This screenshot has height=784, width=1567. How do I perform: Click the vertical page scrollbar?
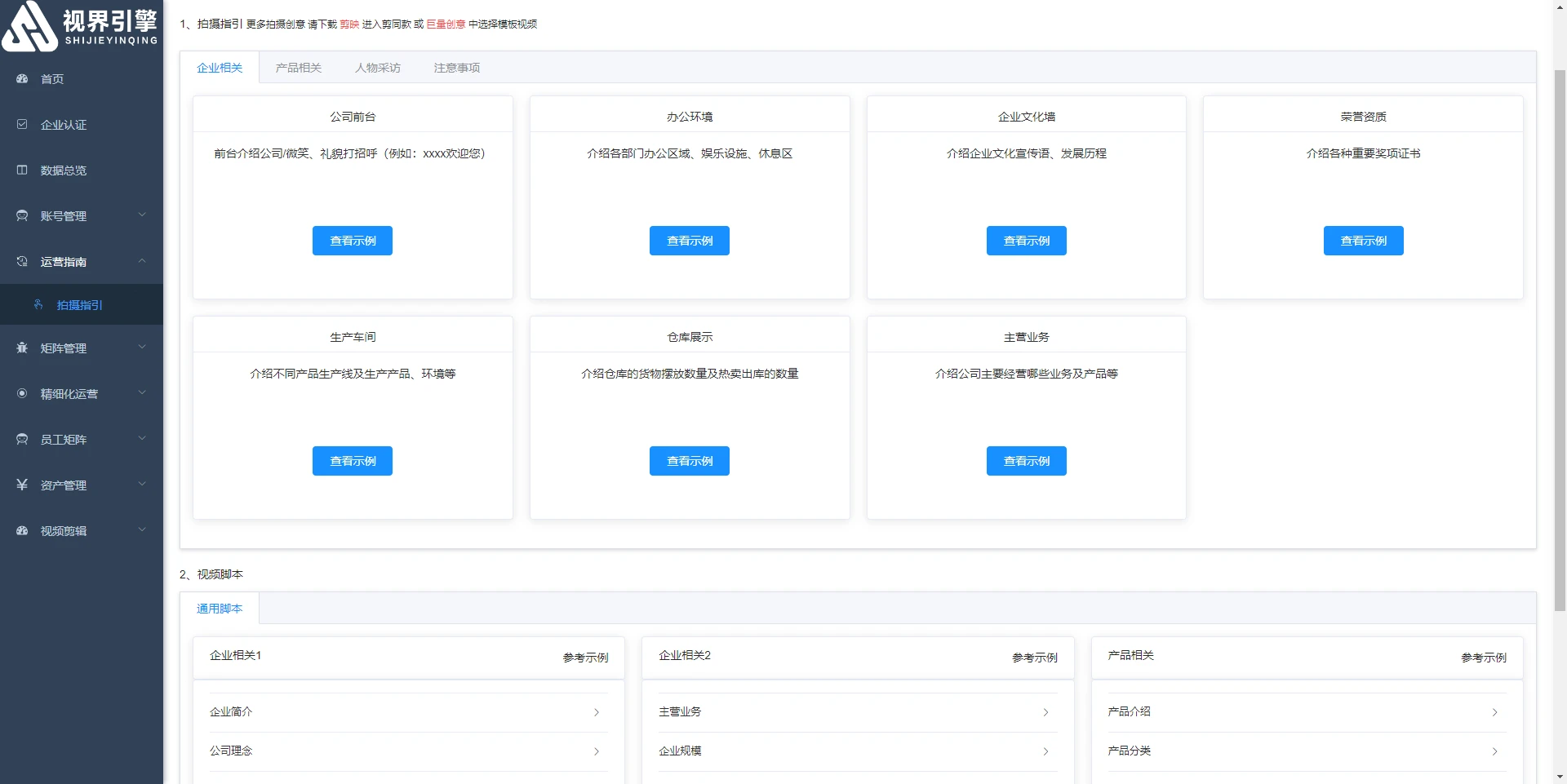1560,340
